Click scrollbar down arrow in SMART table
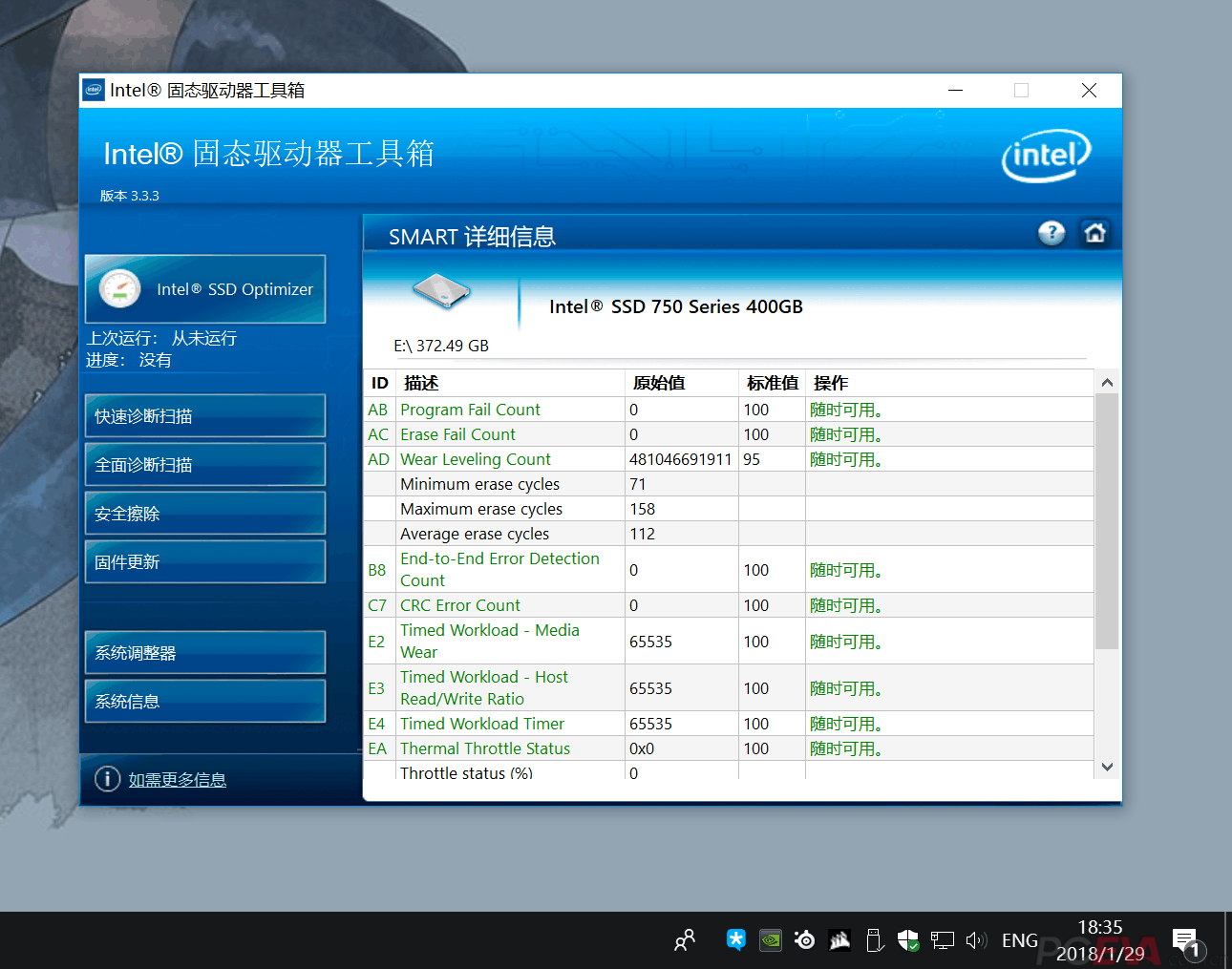Image resolution: width=1232 pixels, height=969 pixels. click(1107, 767)
